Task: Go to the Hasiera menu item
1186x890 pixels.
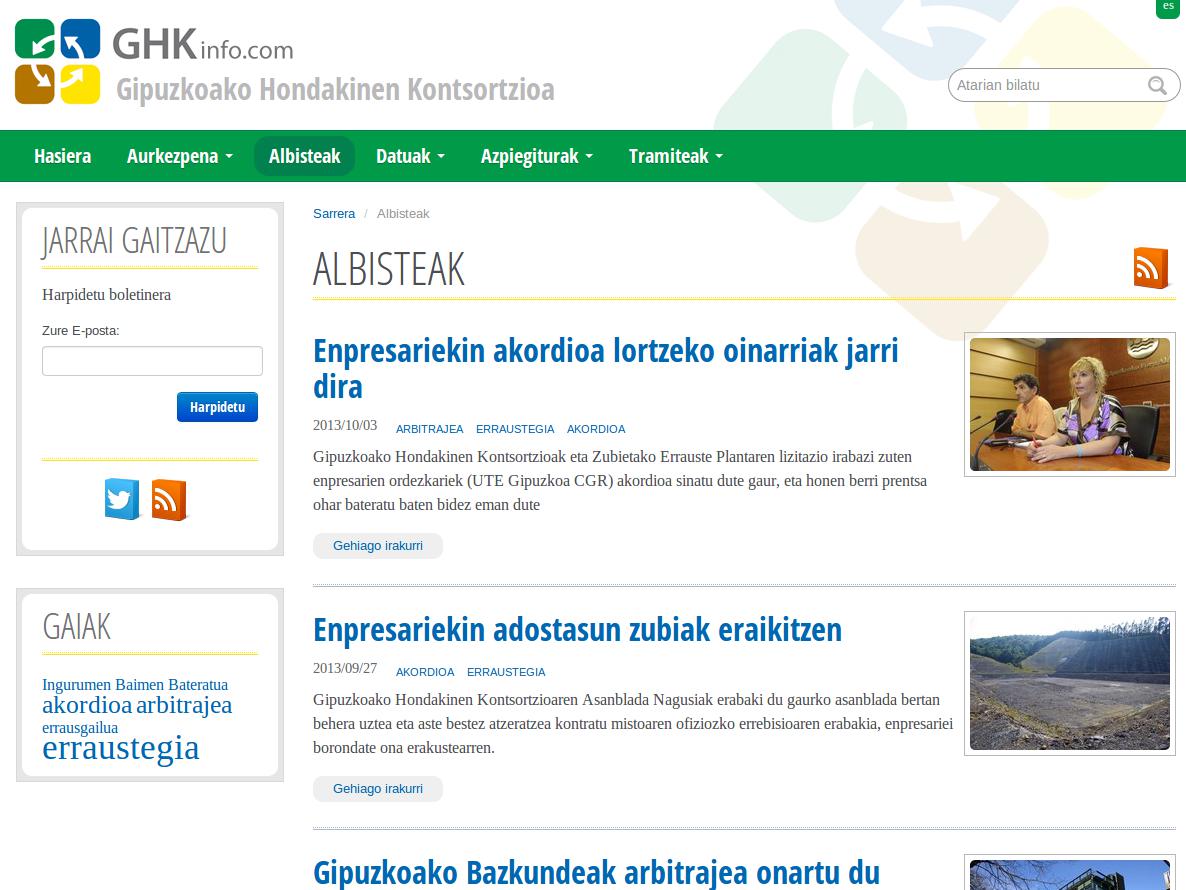Action: pyautogui.click(x=62, y=156)
